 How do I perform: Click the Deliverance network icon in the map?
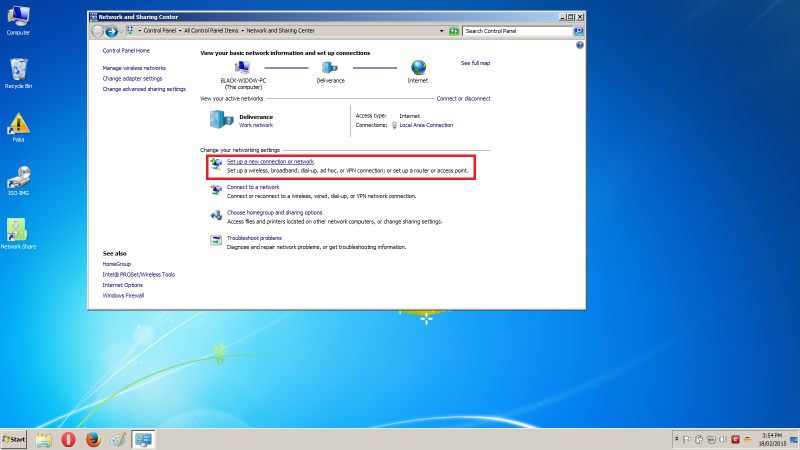(x=330, y=67)
